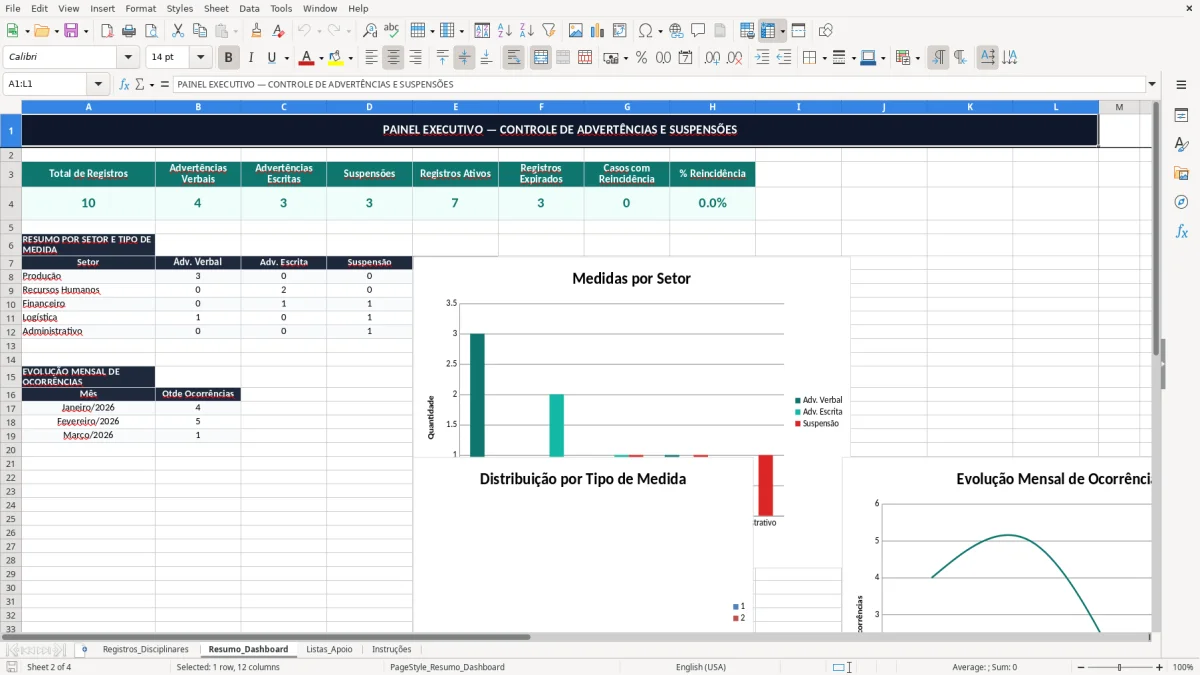Expand the Background Color dropdown arrow

click(x=350, y=58)
